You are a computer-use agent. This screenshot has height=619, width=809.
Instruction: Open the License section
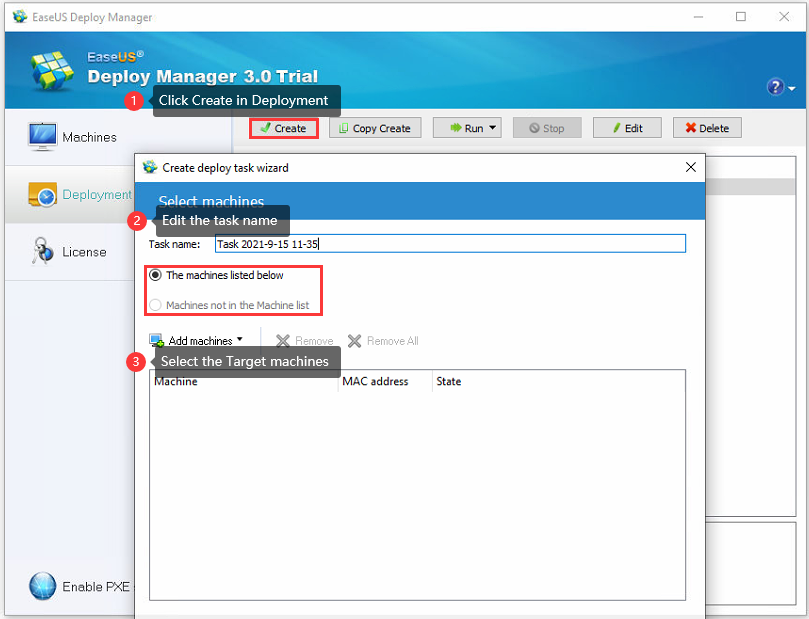tap(70, 252)
